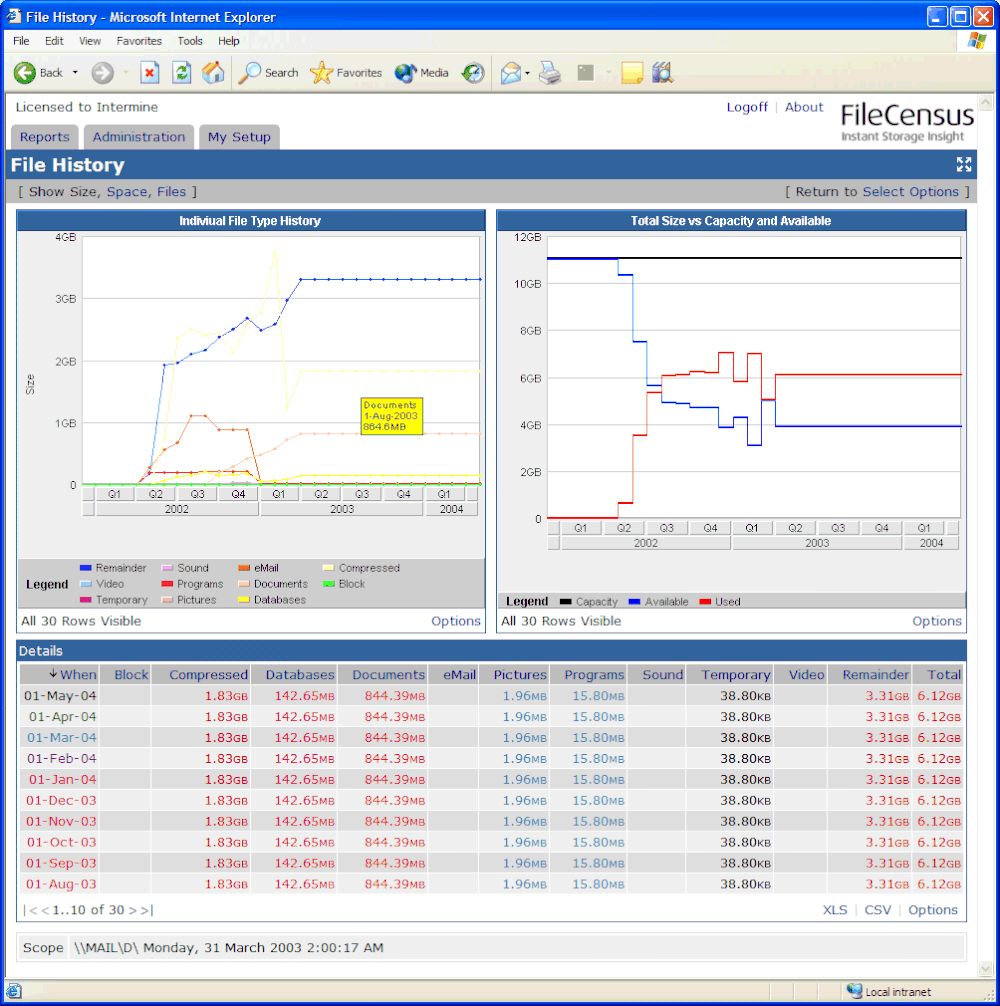Refresh the page with the Refresh icon
This screenshot has width=1000, height=1006.
pos(181,72)
